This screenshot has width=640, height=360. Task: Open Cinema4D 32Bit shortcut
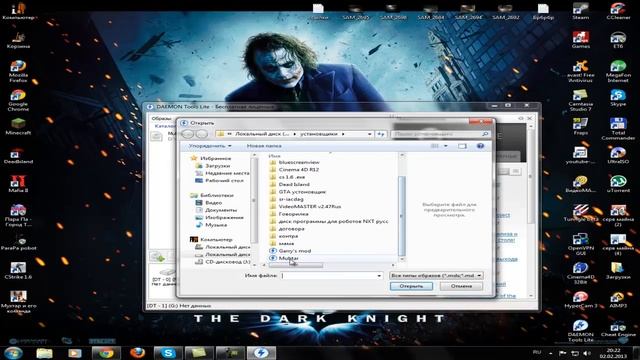[580, 273]
